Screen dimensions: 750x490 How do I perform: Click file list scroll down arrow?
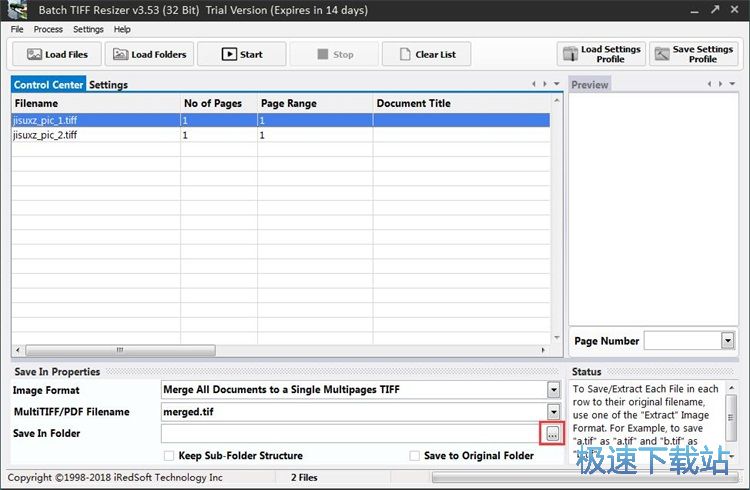click(x=557, y=338)
